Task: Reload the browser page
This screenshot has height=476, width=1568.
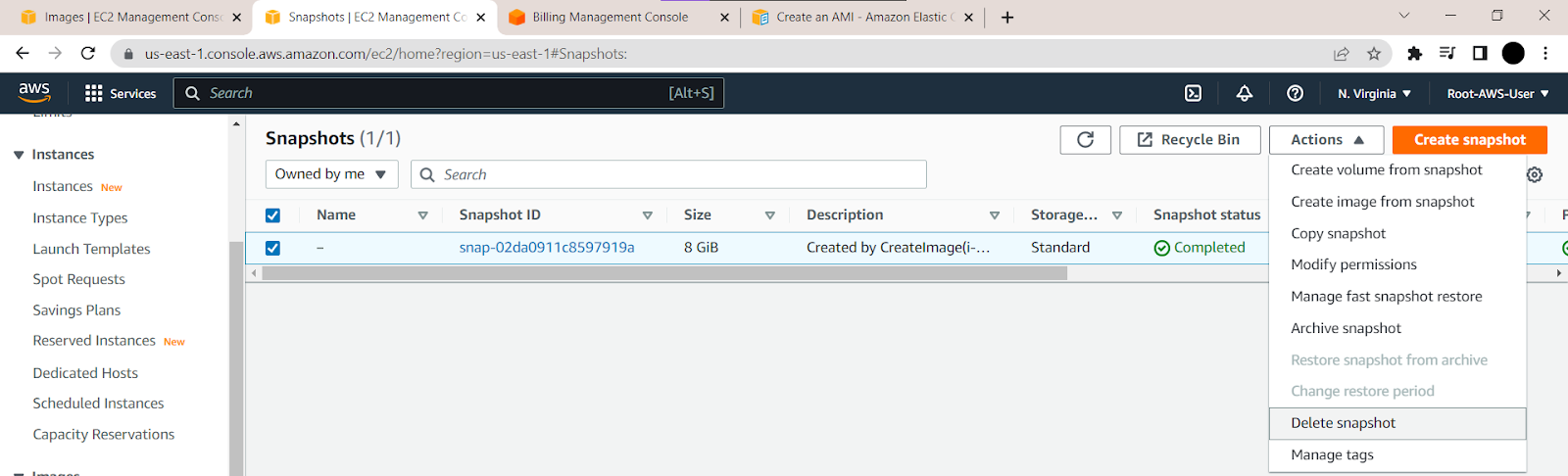Action: (88, 53)
